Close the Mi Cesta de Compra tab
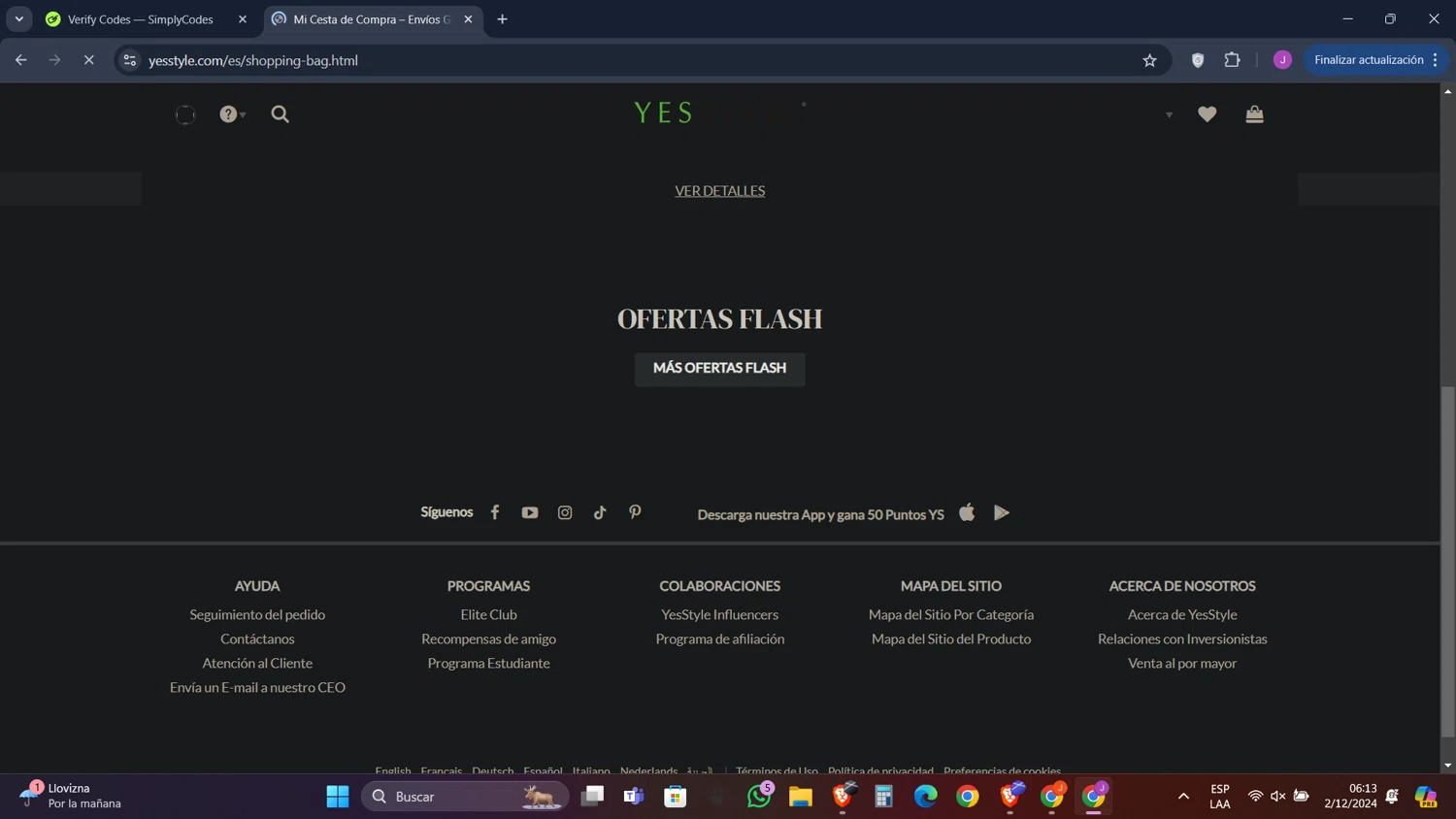The height and width of the screenshot is (819, 1456). [x=468, y=19]
